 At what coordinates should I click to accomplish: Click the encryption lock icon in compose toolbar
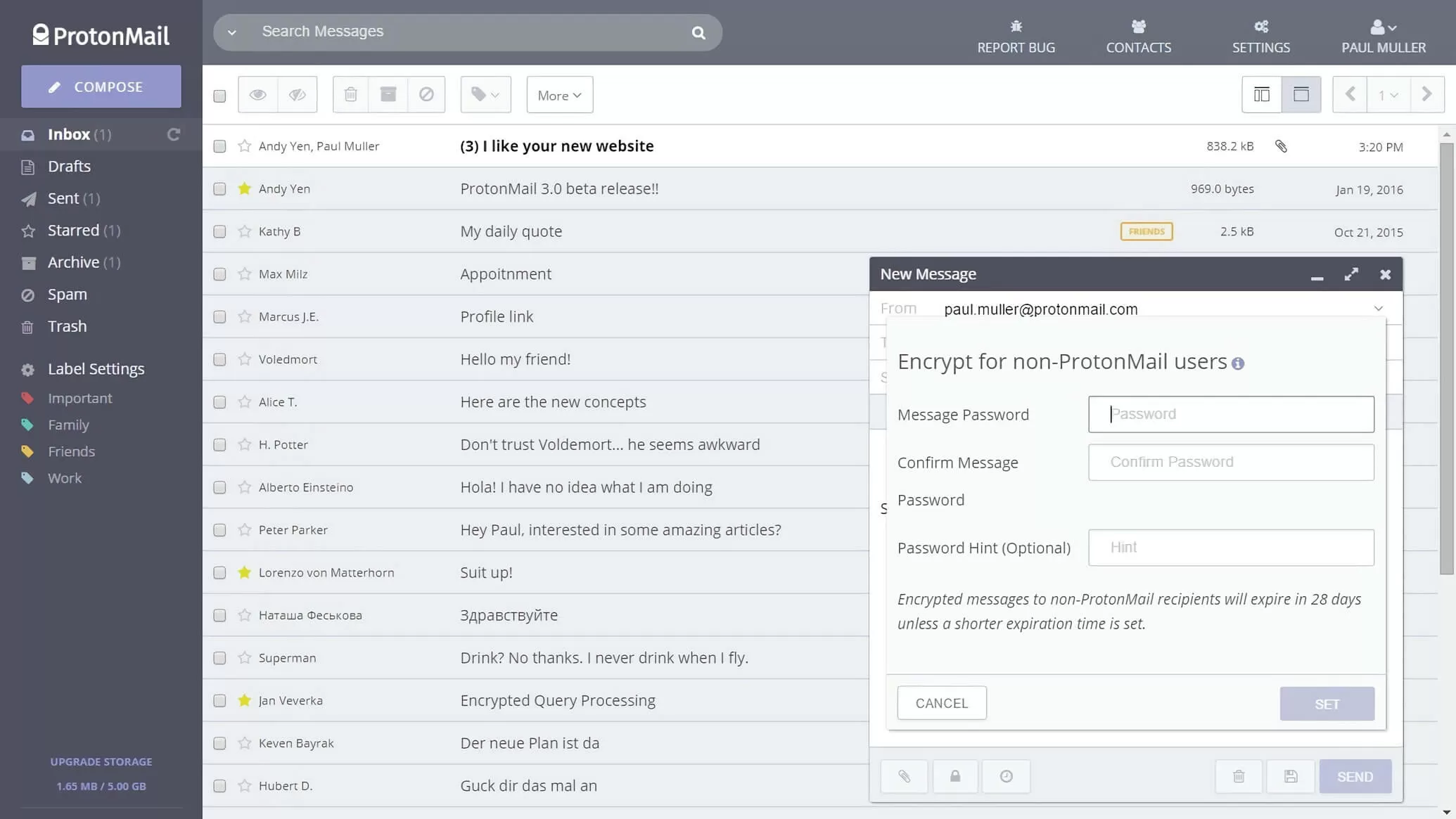pos(955,776)
